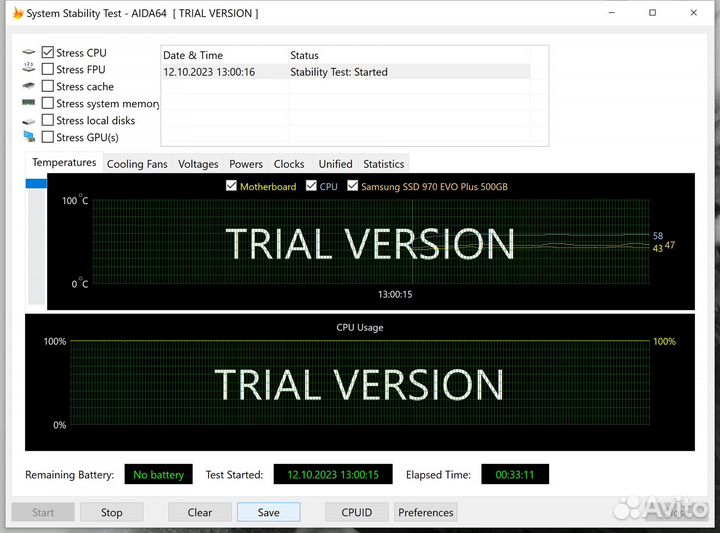720x533 pixels.
Task: Uncheck the Stress CPU checkbox
Action: click(x=48, y=52)
